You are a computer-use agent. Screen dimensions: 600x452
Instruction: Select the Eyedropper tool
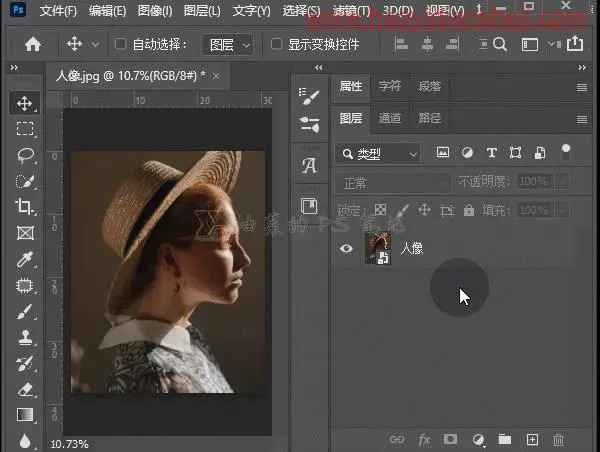tap(25, 259)
